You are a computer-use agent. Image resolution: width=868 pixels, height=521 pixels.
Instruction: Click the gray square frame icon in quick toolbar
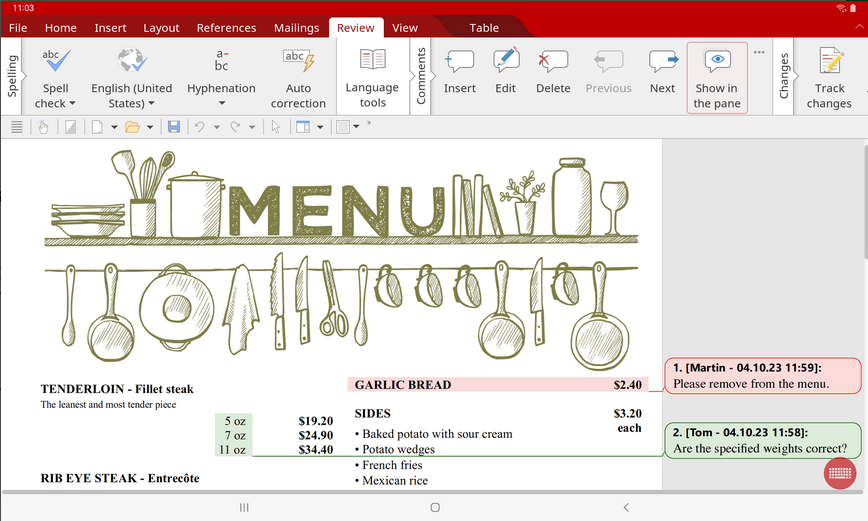[x=343, y=127]
